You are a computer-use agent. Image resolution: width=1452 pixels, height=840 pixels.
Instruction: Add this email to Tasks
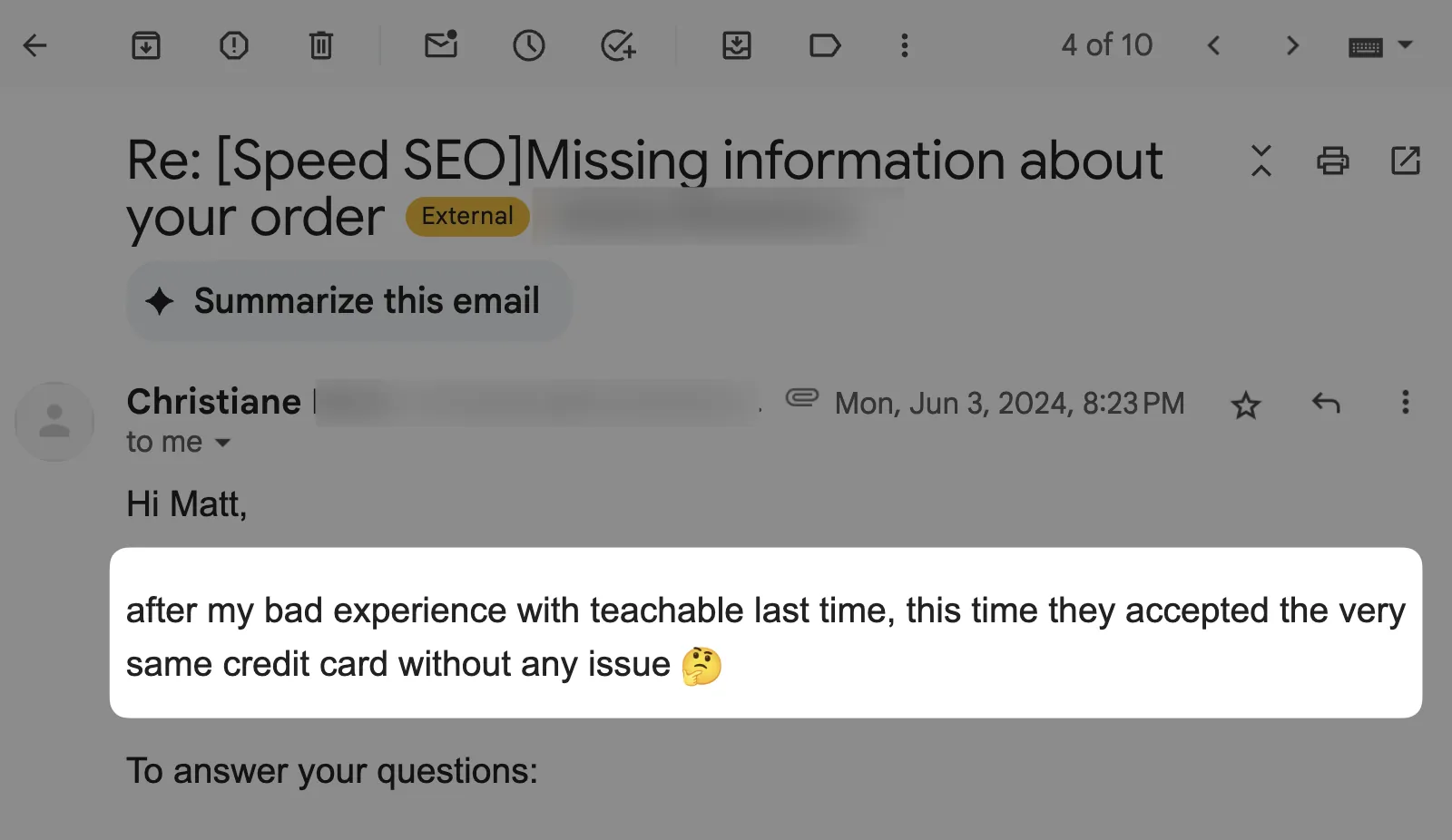tap(618, 45)
